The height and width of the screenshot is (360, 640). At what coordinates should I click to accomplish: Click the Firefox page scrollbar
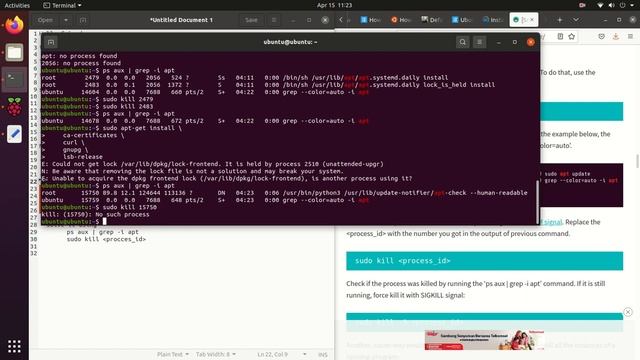coord(637,161)
